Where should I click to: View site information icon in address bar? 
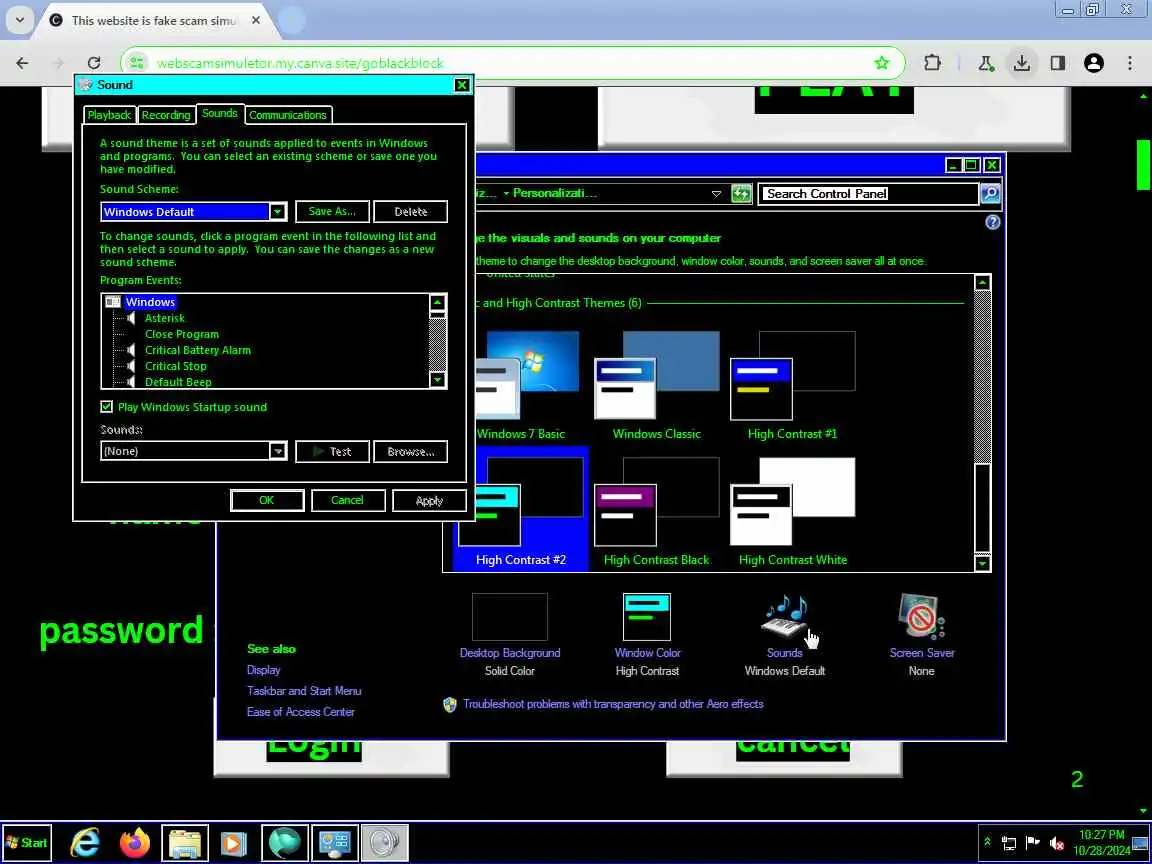[x=137, y=63]
